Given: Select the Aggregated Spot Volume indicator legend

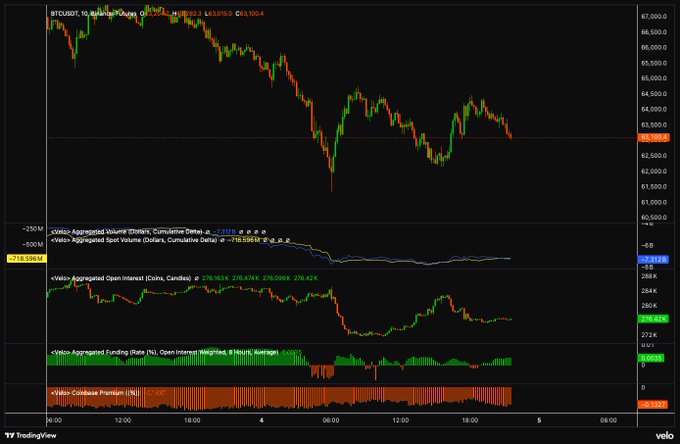Looking at the screenshot, I should coord(134,240).
